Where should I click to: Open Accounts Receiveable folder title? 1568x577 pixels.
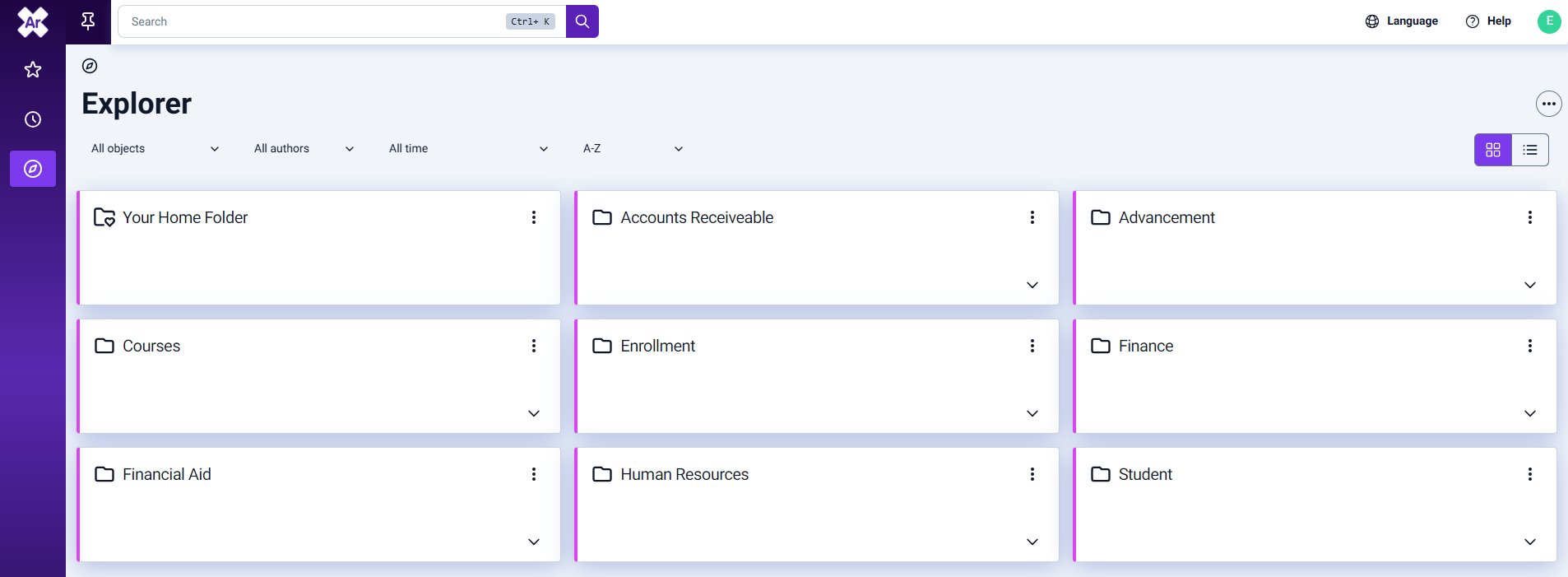tap(697, 217)
